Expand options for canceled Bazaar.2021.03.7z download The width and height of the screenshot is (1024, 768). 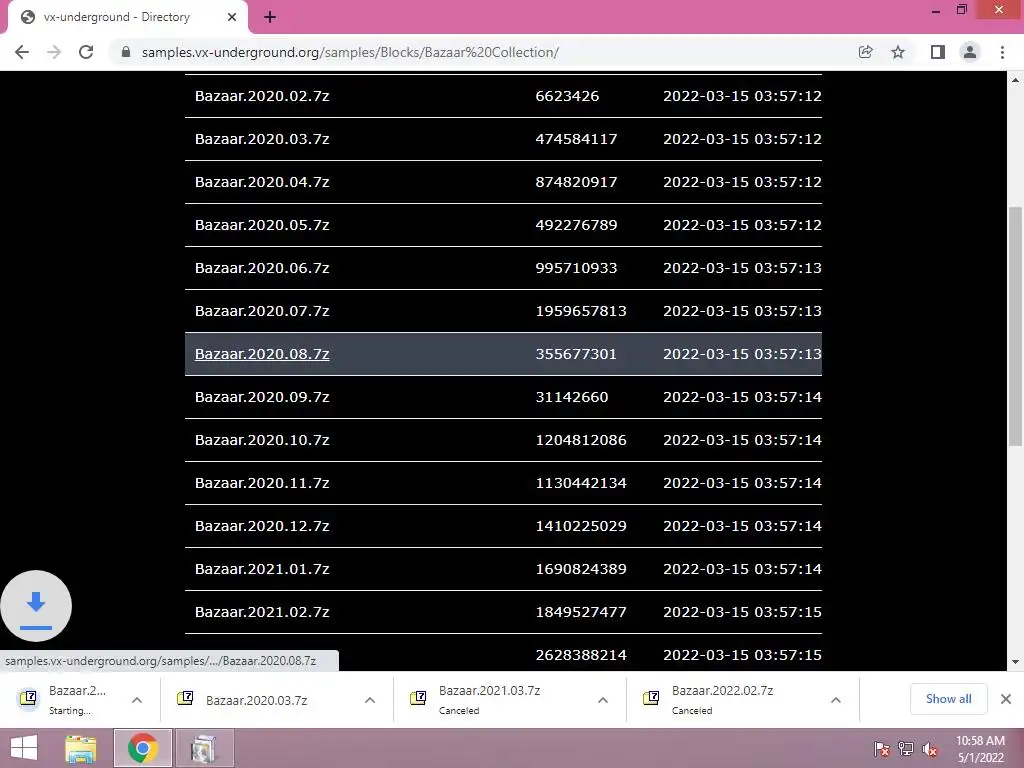(x=603, y=700)
